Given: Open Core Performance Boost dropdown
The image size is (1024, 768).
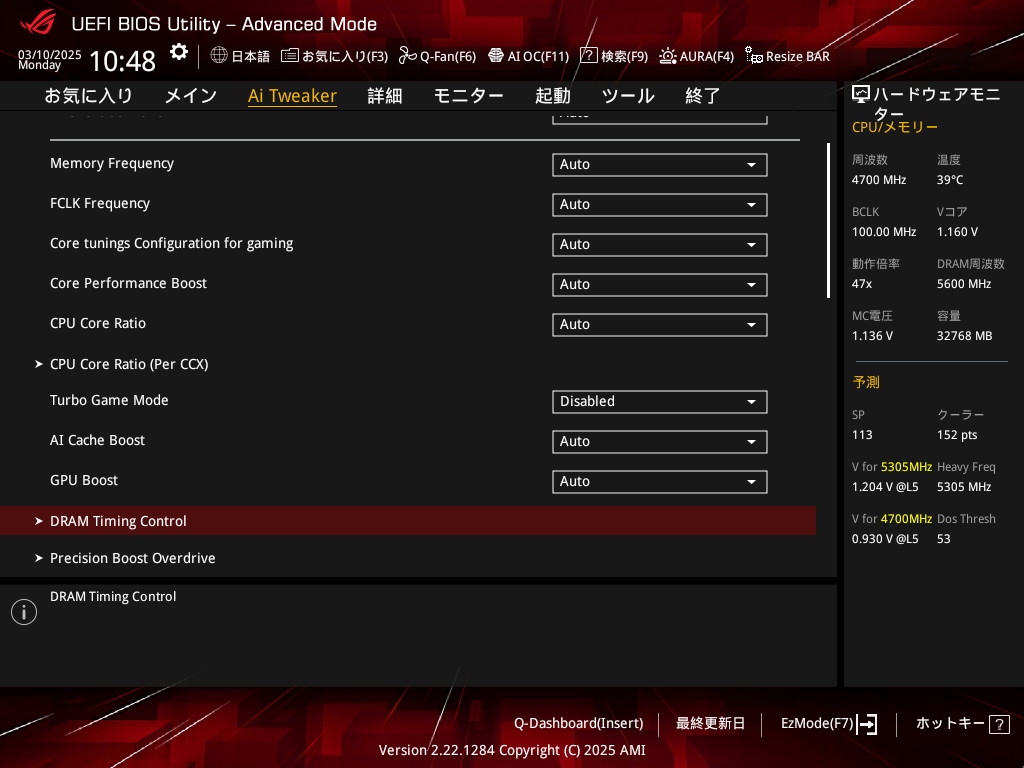Looking at the screenshot, I should pos(660,284).
